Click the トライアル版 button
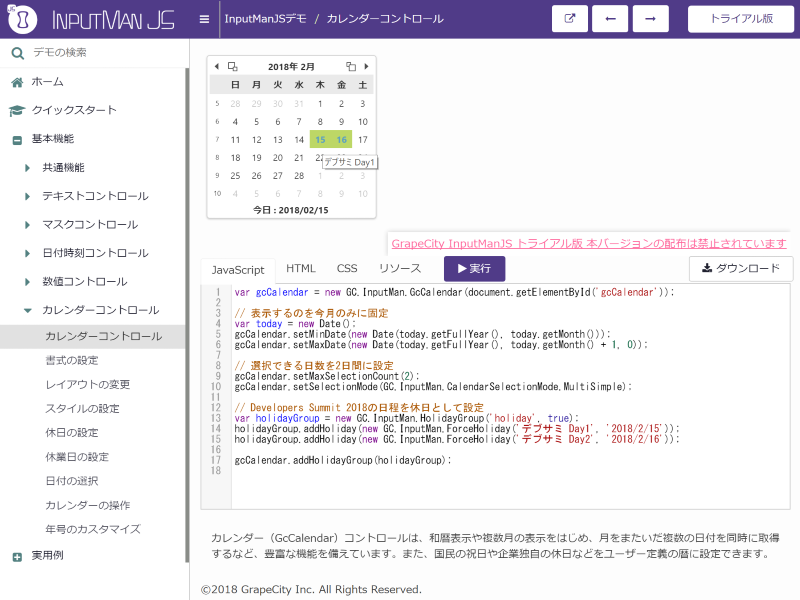800x600 pixels. pos(741,19)
